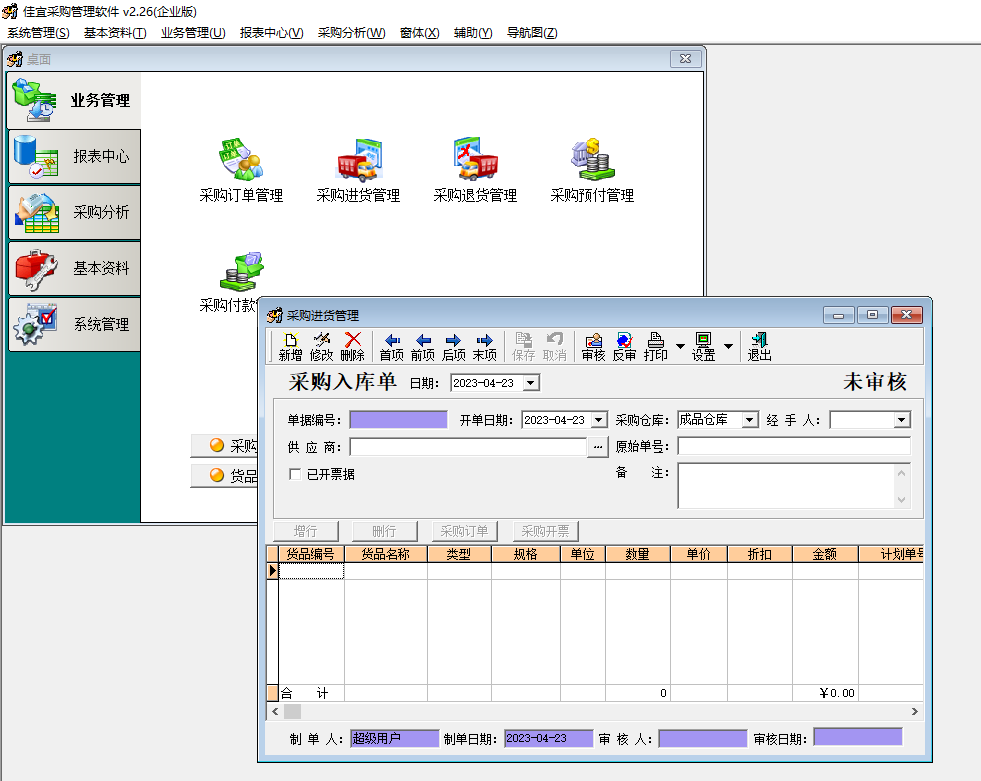Screen dimensions: 981x781
Task: Tick the 已开票据 checkbox
Action: (x=295, y=474)
